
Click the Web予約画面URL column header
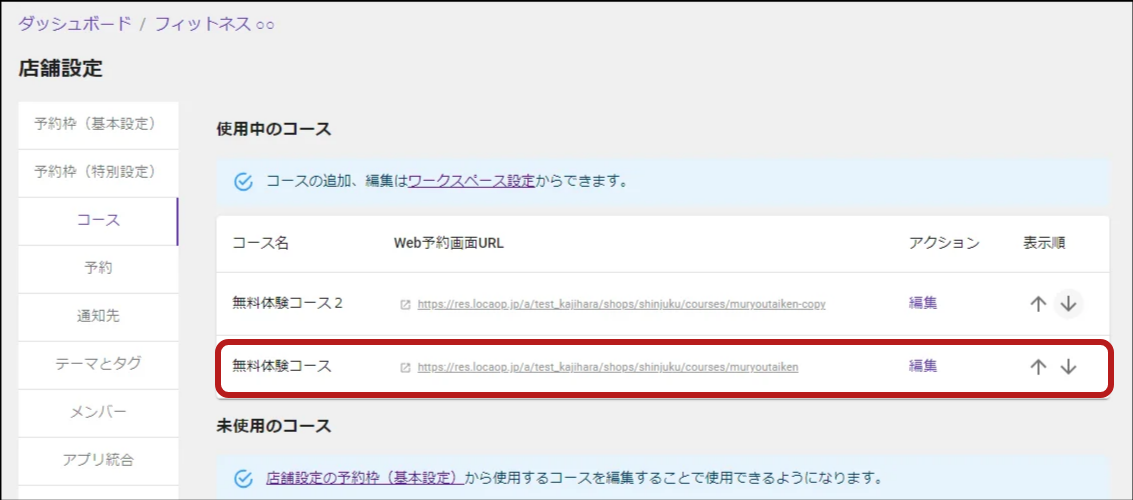[x=448, y=243]
